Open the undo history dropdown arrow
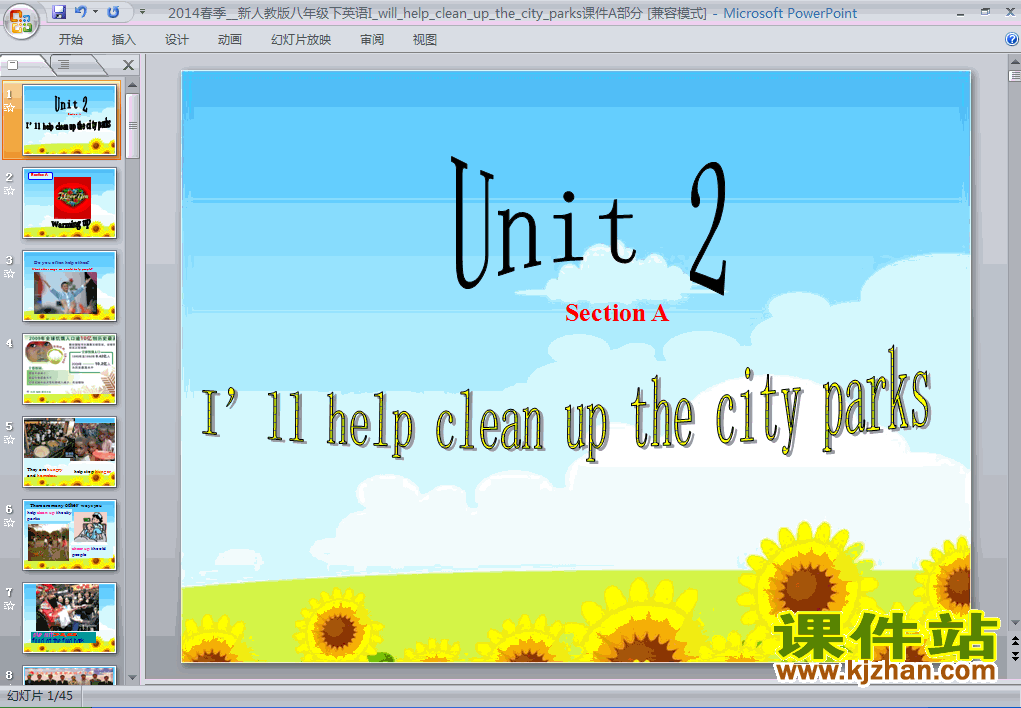1021x708 pixels. [x=95, y=12]
